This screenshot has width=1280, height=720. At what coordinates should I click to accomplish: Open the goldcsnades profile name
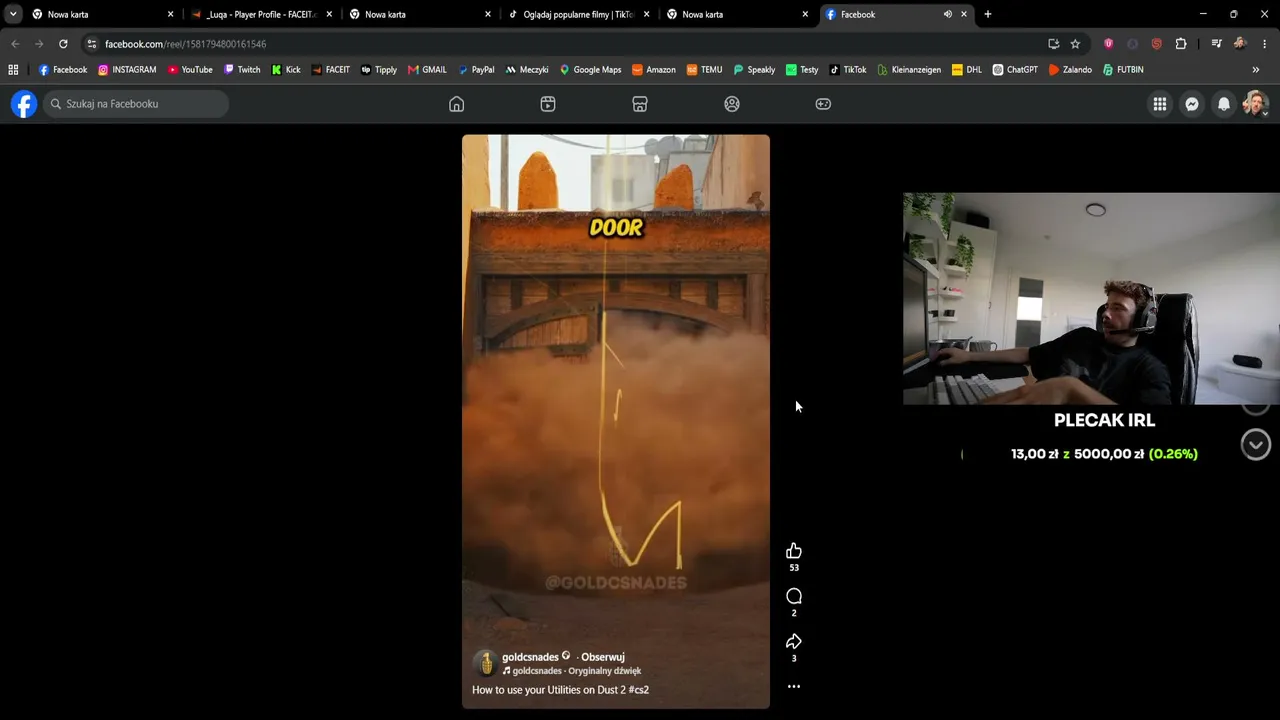click(530, 657)
